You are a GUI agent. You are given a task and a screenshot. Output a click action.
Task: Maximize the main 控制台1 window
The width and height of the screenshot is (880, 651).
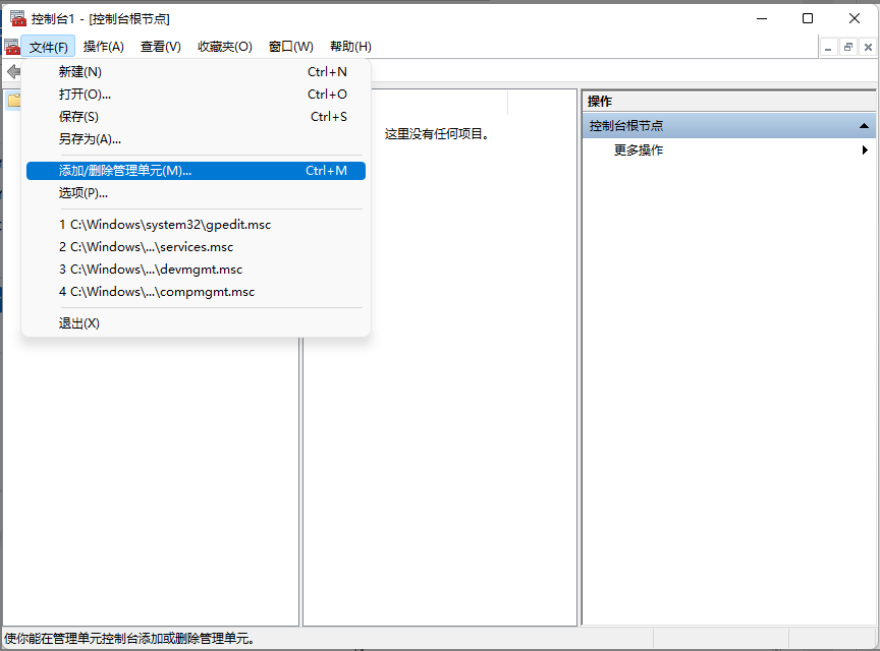808,19
